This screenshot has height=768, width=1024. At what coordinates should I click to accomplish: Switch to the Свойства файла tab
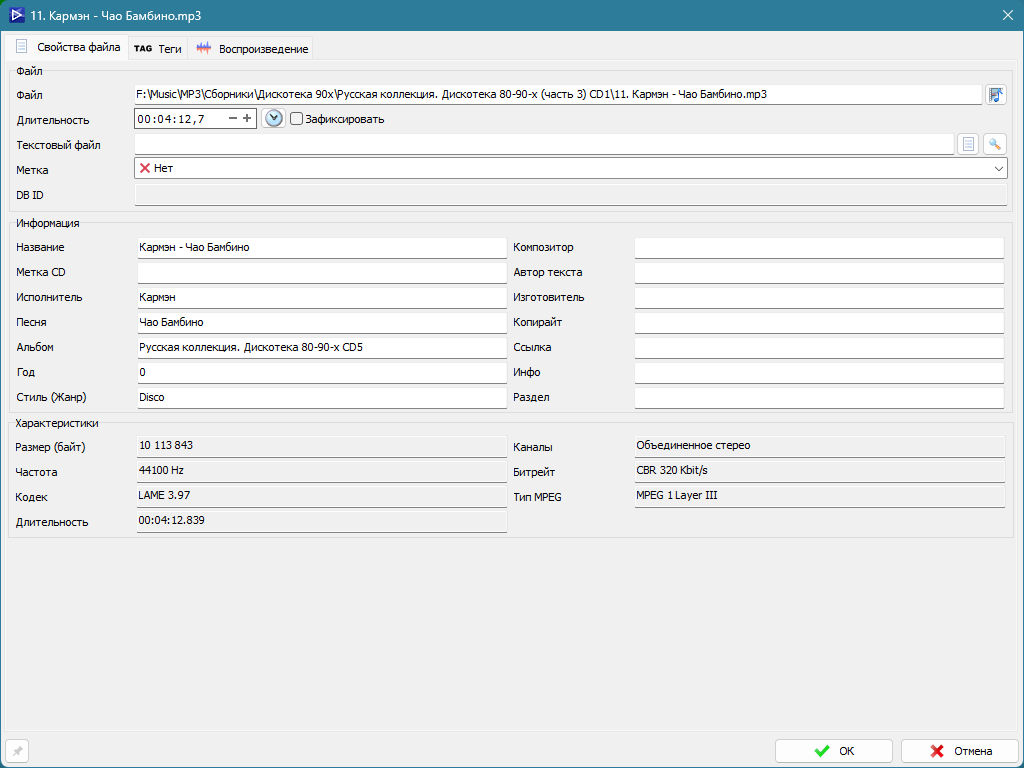click(x=68, y=47)
